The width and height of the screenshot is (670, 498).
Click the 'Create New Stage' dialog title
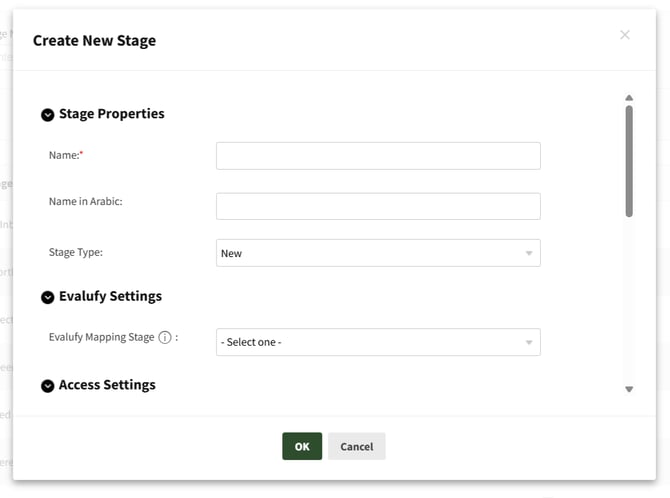pos(94,41)
